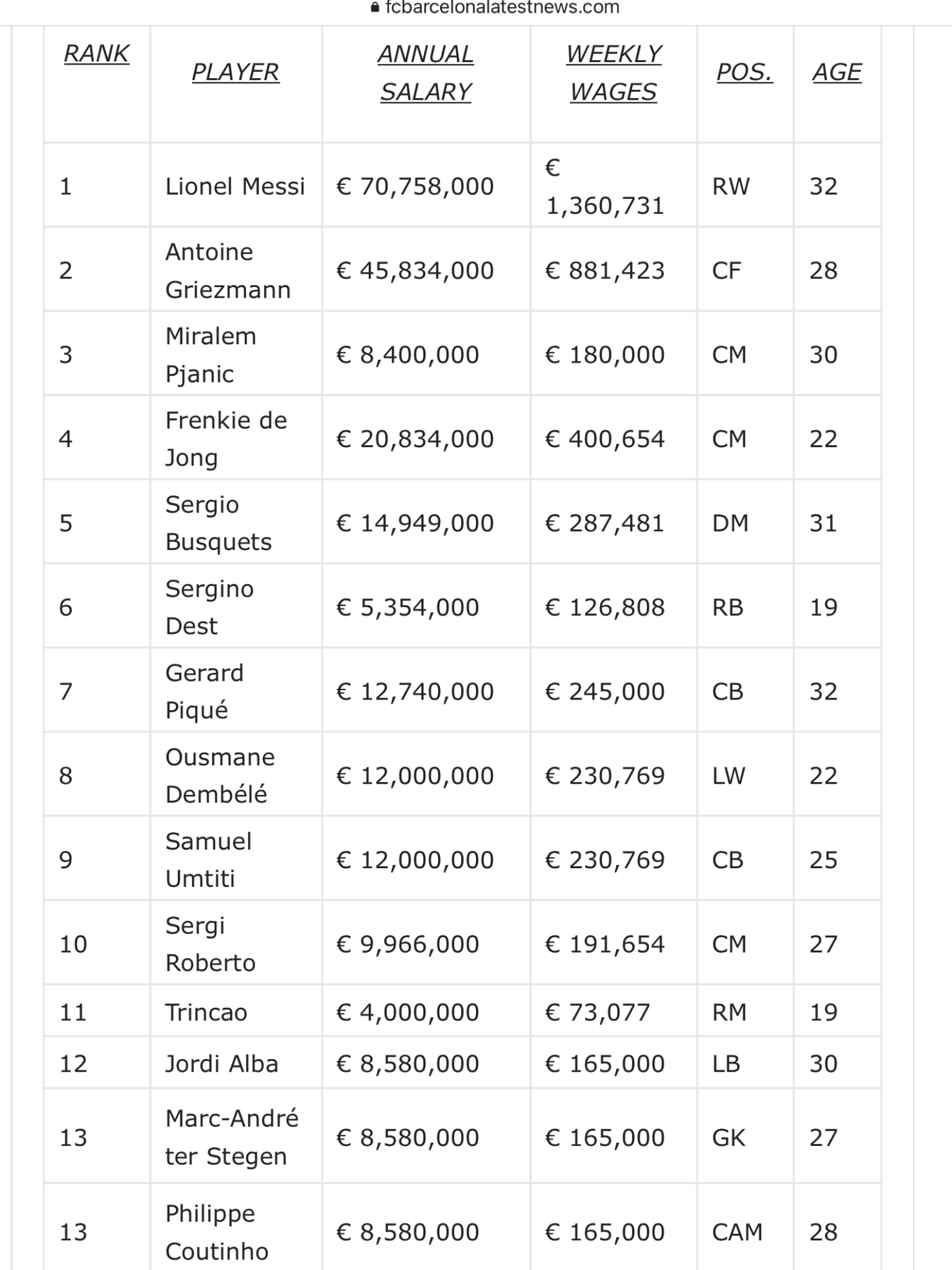
Task: Tap Antoine Griezmann name cell
Action: point(236,270)
